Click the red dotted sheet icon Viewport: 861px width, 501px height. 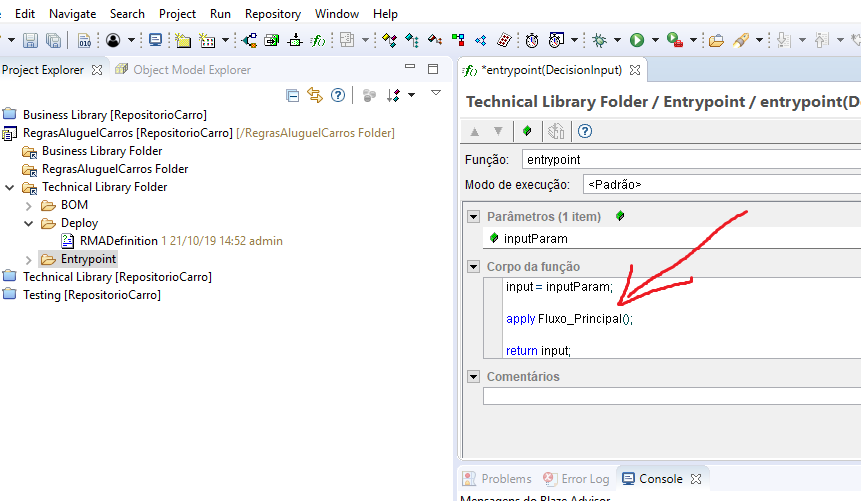504,40
